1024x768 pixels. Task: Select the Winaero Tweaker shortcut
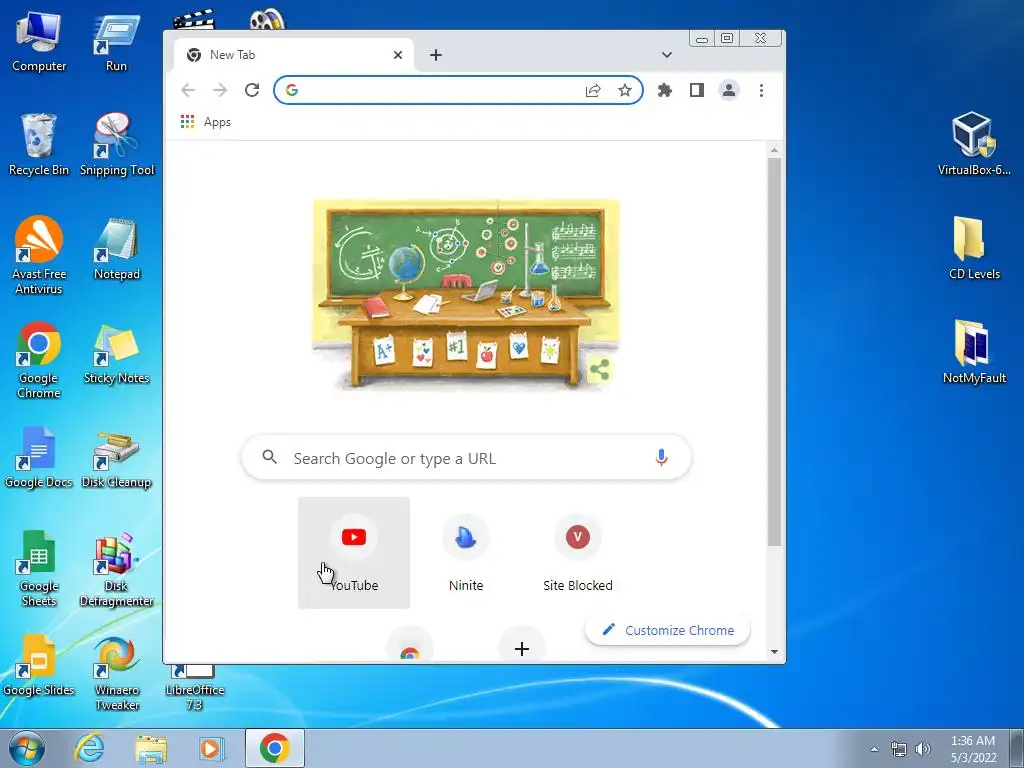click(x=116, y=673)
